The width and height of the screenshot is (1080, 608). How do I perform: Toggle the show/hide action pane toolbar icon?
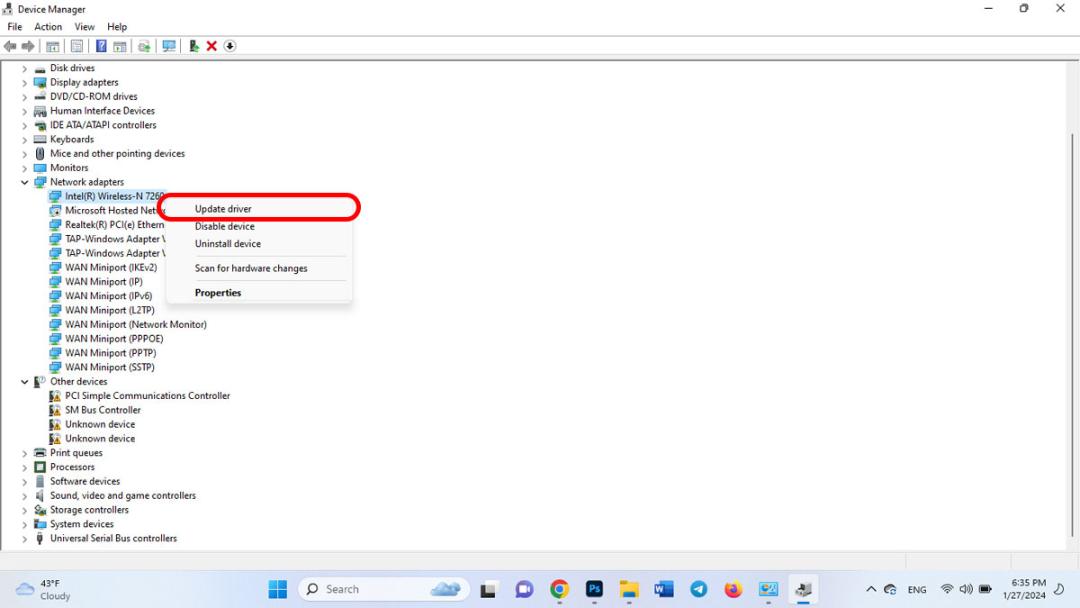coord(120,46)
